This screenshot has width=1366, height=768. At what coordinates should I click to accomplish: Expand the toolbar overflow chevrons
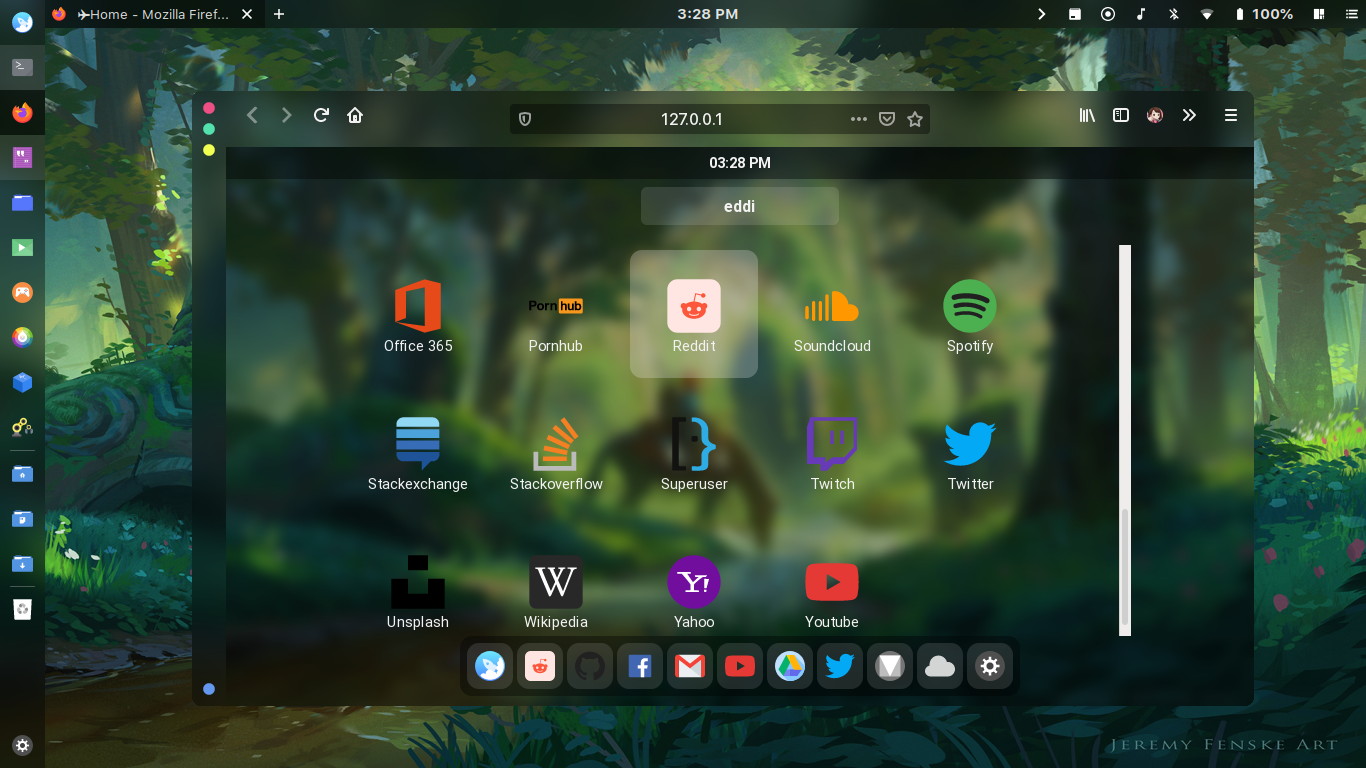(x=1189, y=116)
